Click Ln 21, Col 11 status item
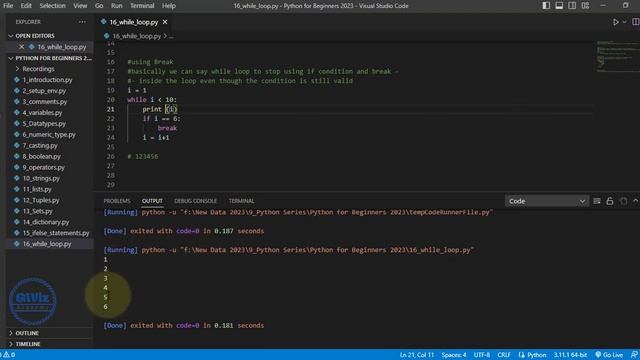Image resolution: width=640 pixels, height=360 pixels. (x=416, y=355)
